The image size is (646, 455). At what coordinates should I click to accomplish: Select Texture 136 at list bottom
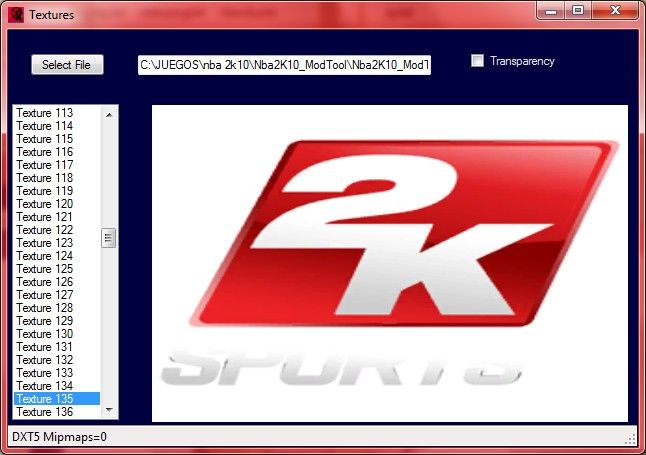(45, 412)
